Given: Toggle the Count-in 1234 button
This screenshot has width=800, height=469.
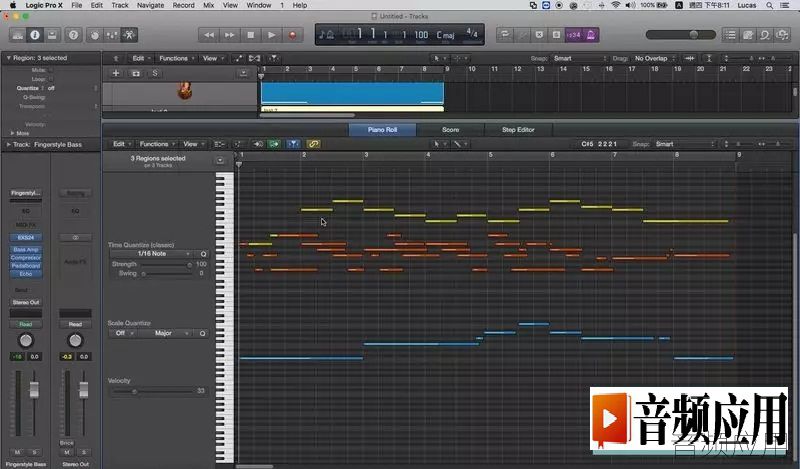Looking at the screenshot, I should pos(574,35).
